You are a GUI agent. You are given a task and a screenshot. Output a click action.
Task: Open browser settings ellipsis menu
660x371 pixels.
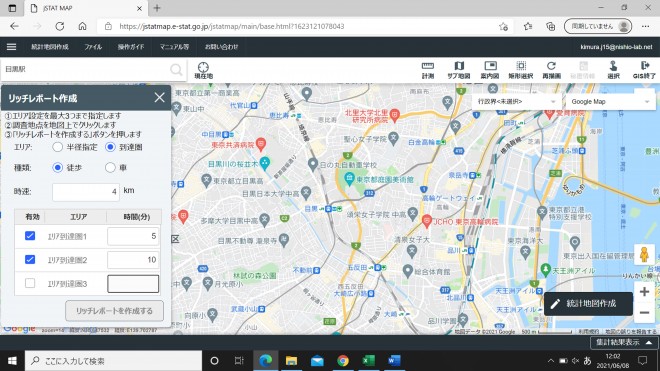(x=645, y=26)
